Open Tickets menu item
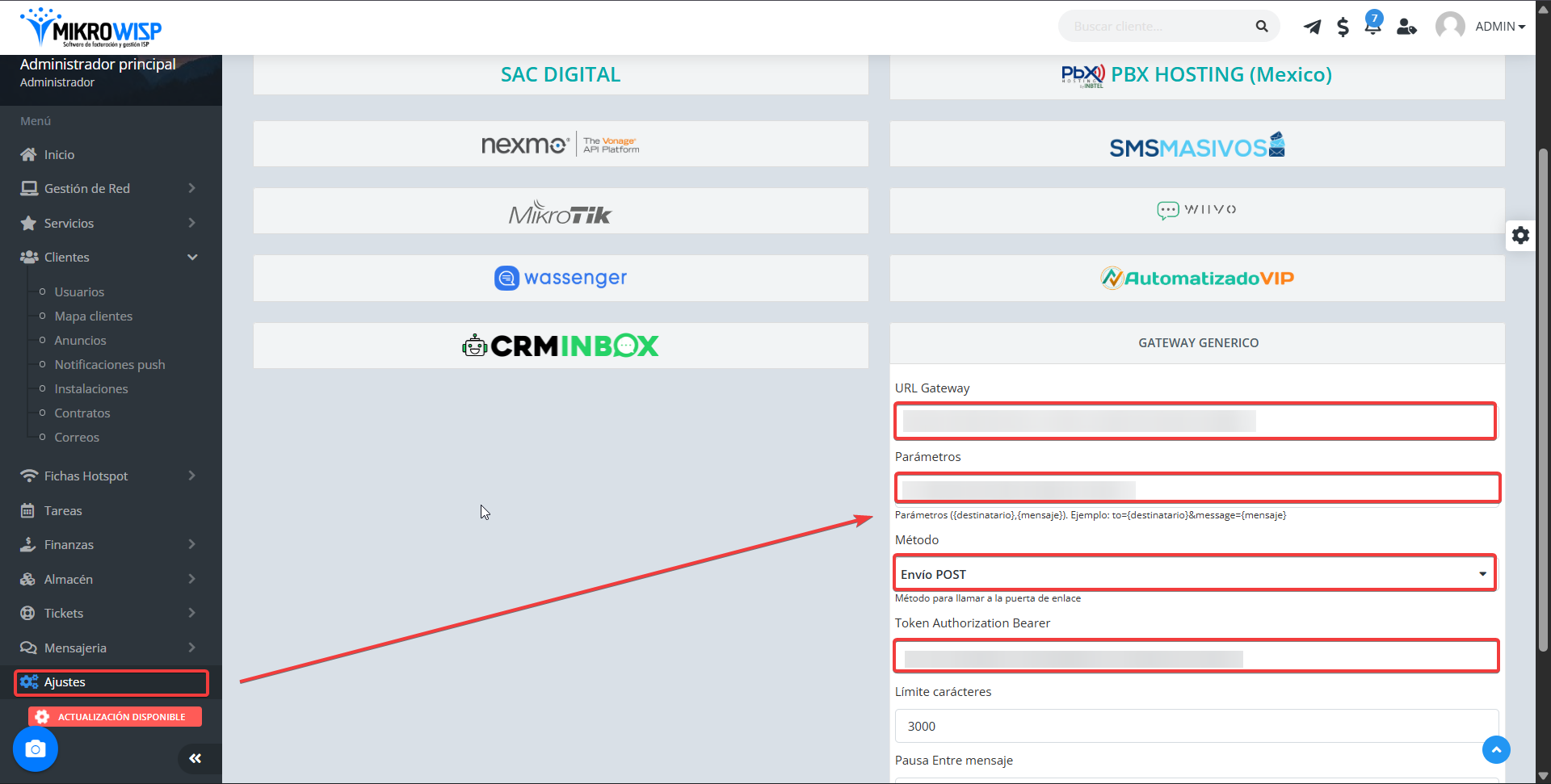1551x784 pixels. click(x=111, y=613)
